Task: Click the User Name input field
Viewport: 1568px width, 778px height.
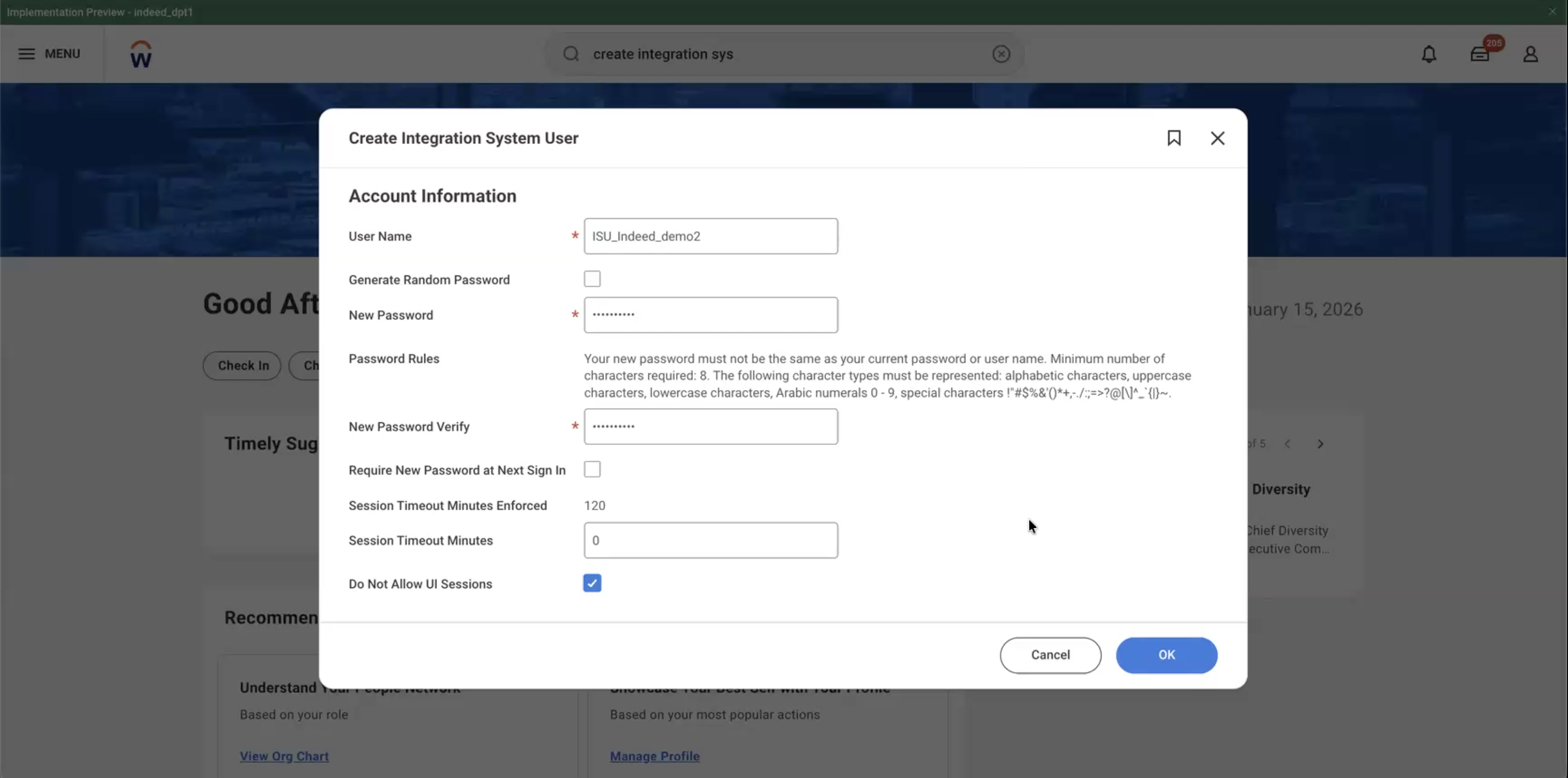Action: [x=711, y=236]
